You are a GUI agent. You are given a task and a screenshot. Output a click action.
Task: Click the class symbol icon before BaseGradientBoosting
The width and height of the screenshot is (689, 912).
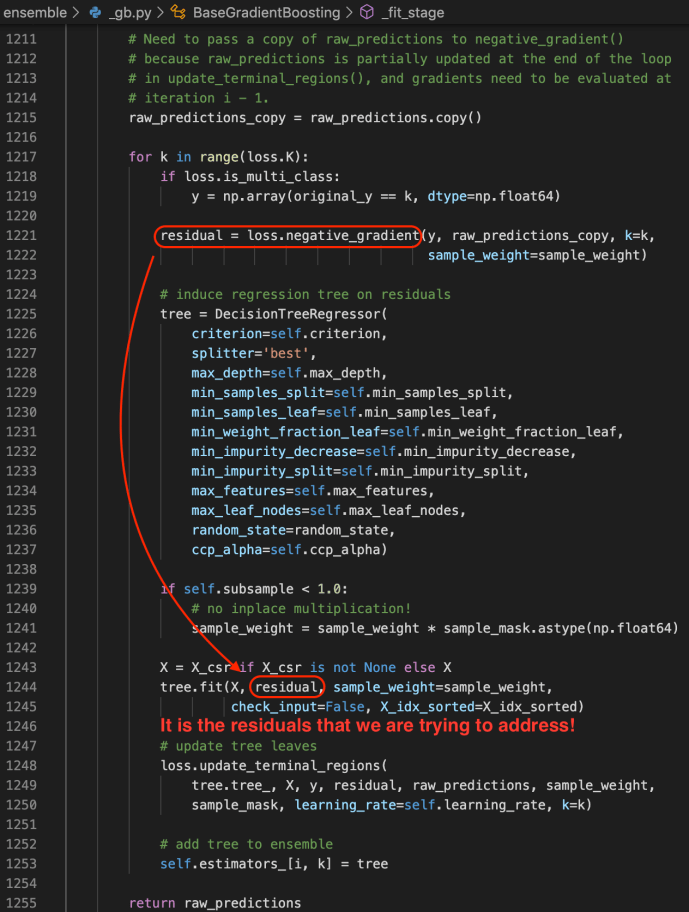pos(178,12)
